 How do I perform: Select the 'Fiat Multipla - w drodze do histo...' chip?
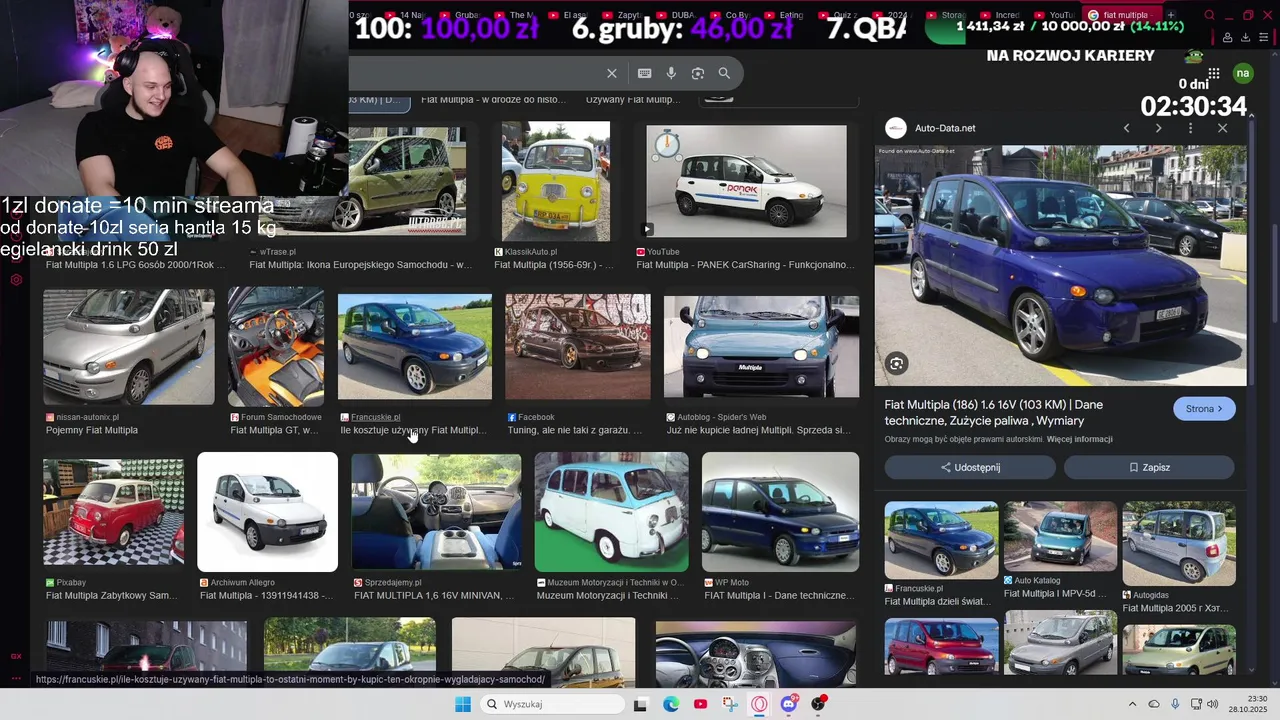click(x=492, y=99)
